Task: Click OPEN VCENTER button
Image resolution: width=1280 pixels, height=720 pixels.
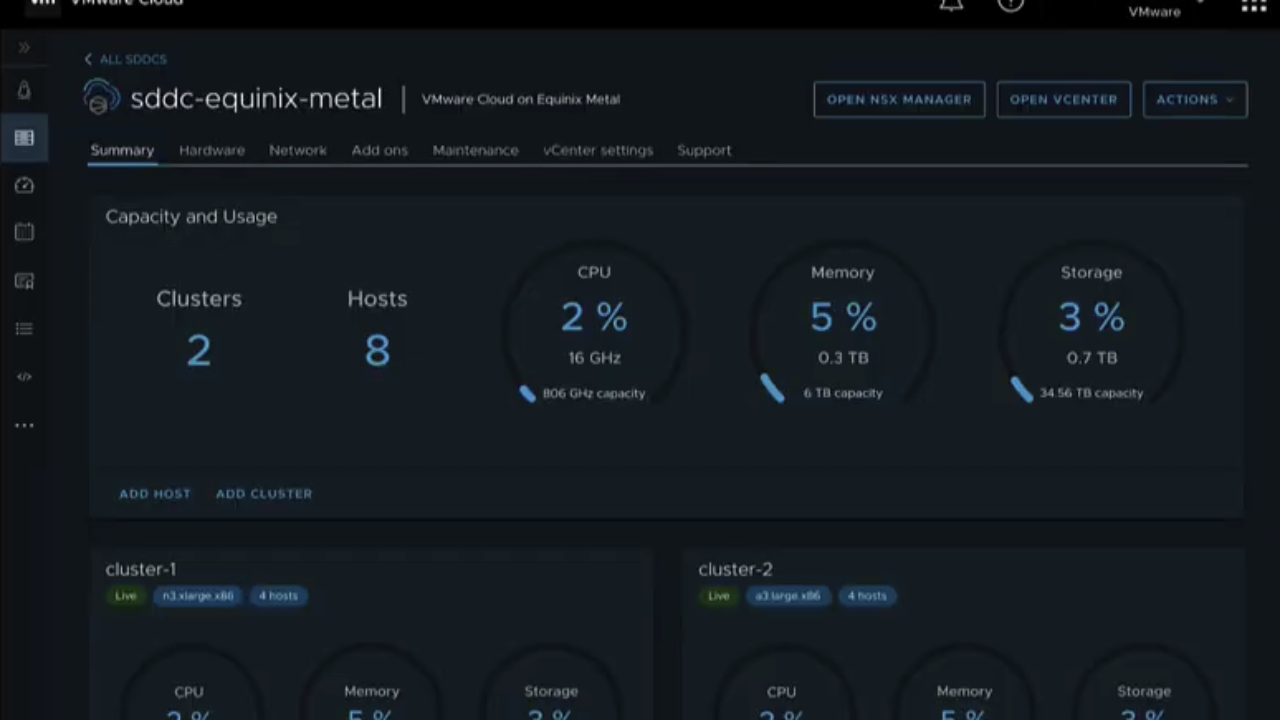Action: 1064,99
